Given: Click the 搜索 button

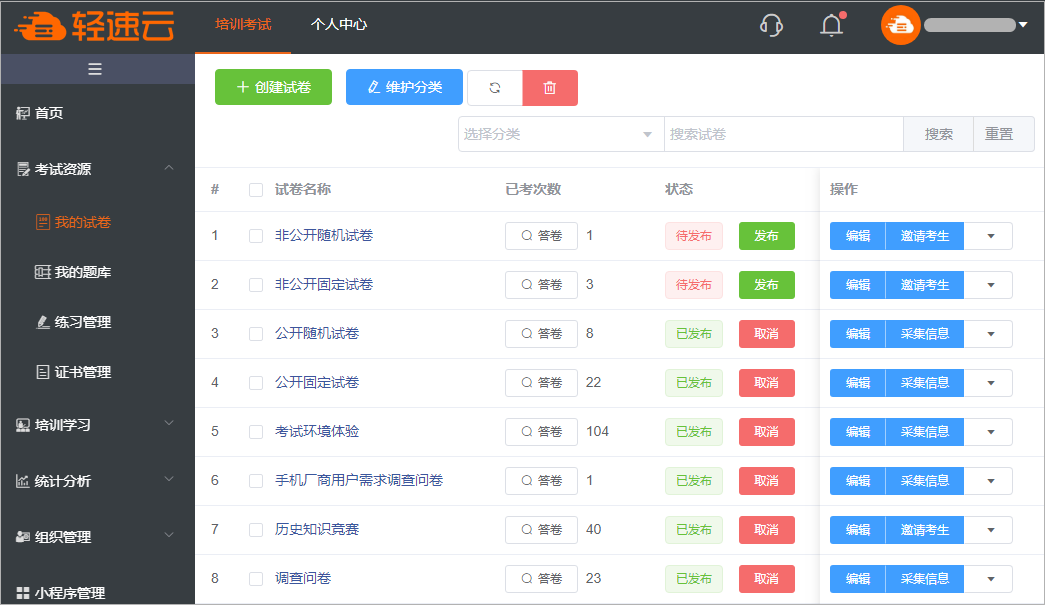Looking at the screenshot, I should click(x=938, y=134).
